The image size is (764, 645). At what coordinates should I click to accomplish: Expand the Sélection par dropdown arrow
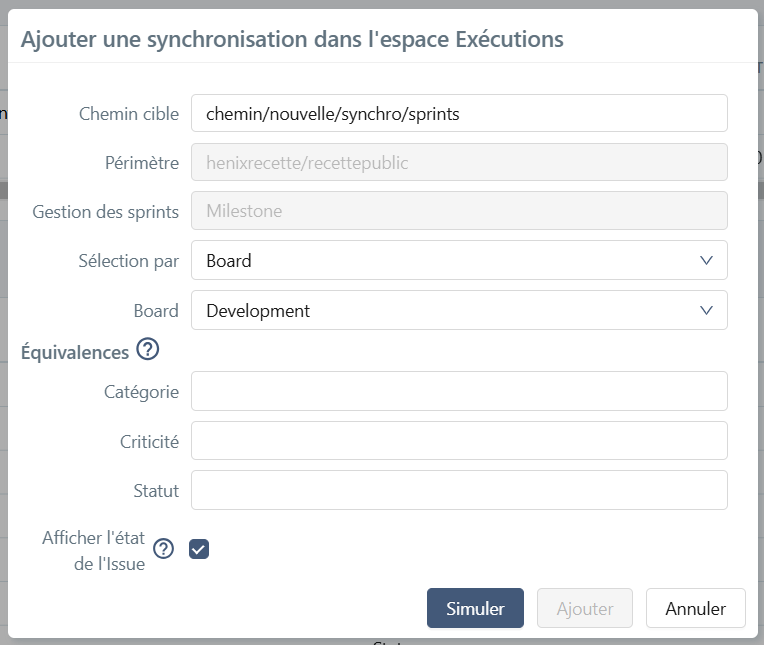pos(706,260)
